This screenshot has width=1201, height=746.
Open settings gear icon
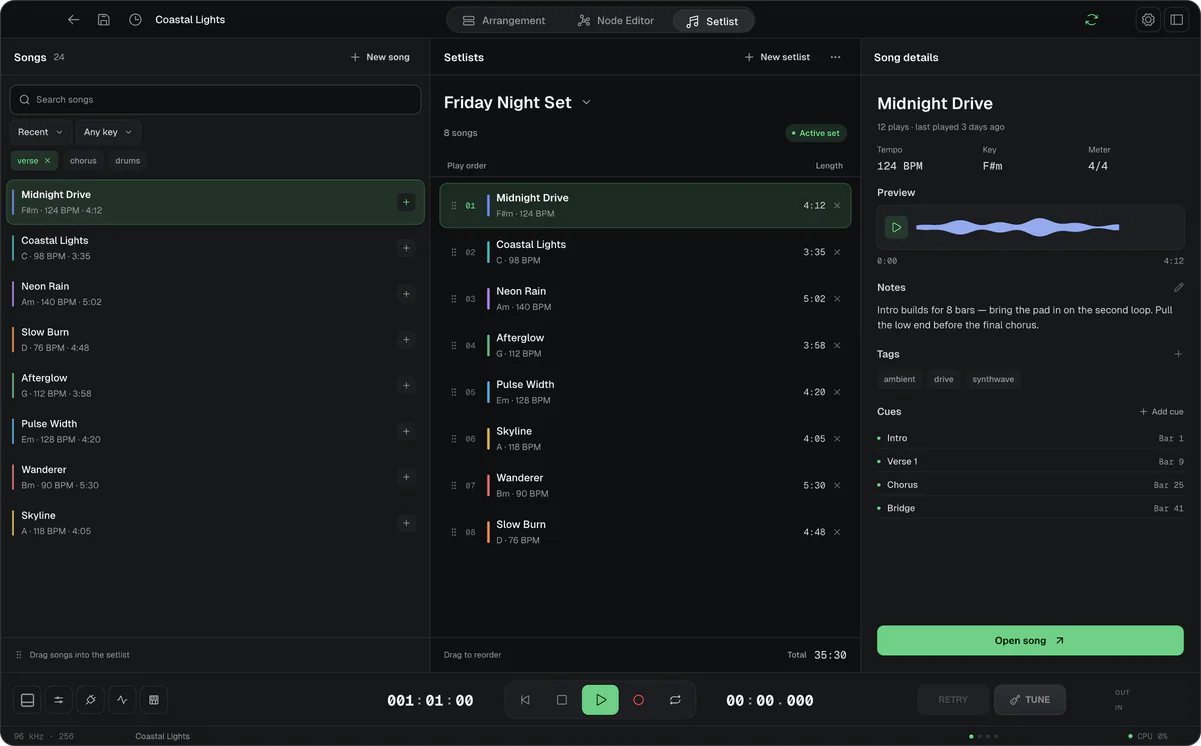point(1148,20)
